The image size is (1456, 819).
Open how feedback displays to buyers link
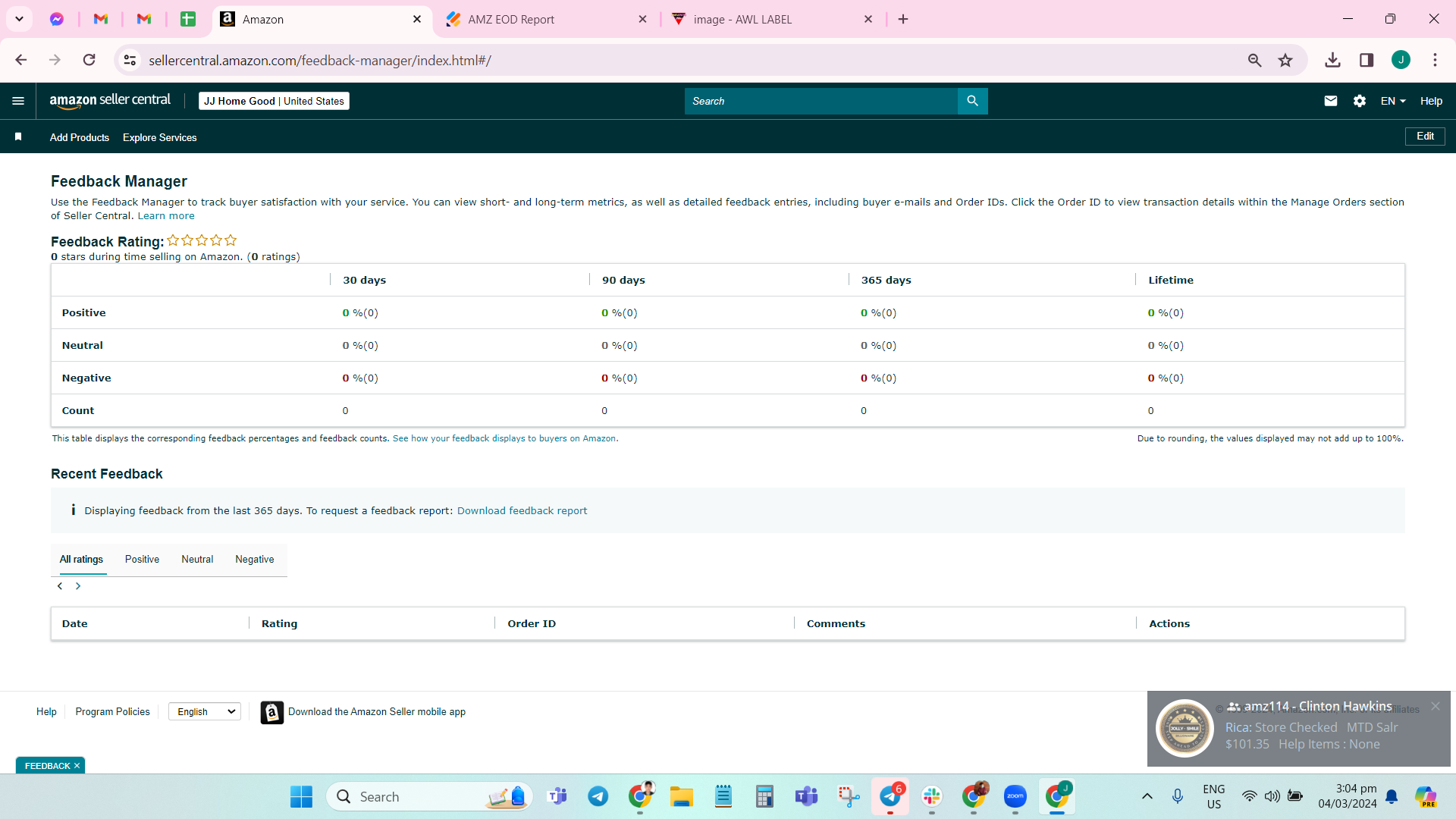504,438
